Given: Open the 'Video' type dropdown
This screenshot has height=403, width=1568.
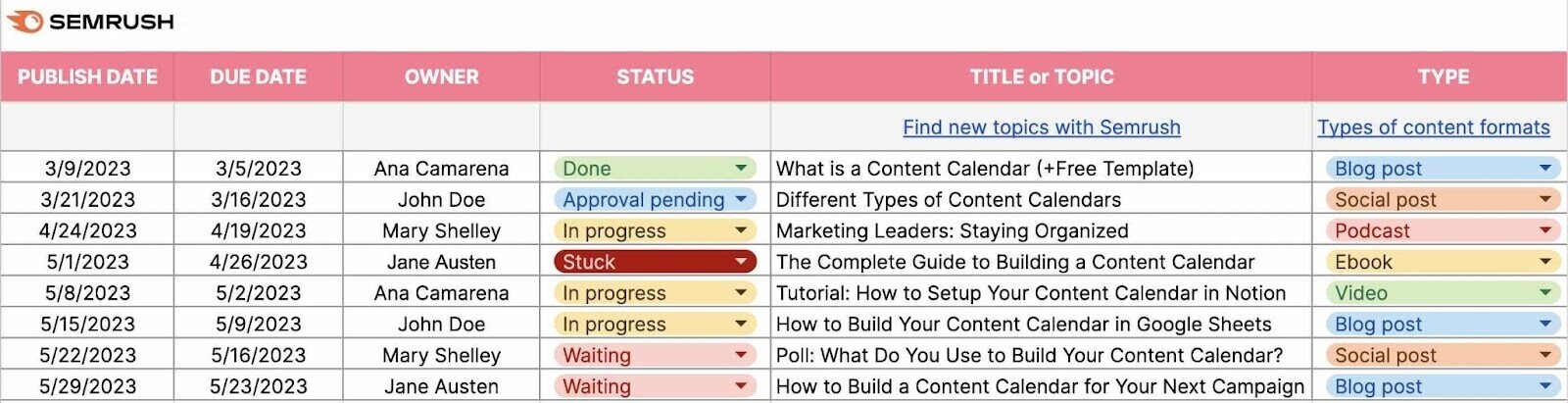Looking at the screenshot, I should tap(1544, 292).
